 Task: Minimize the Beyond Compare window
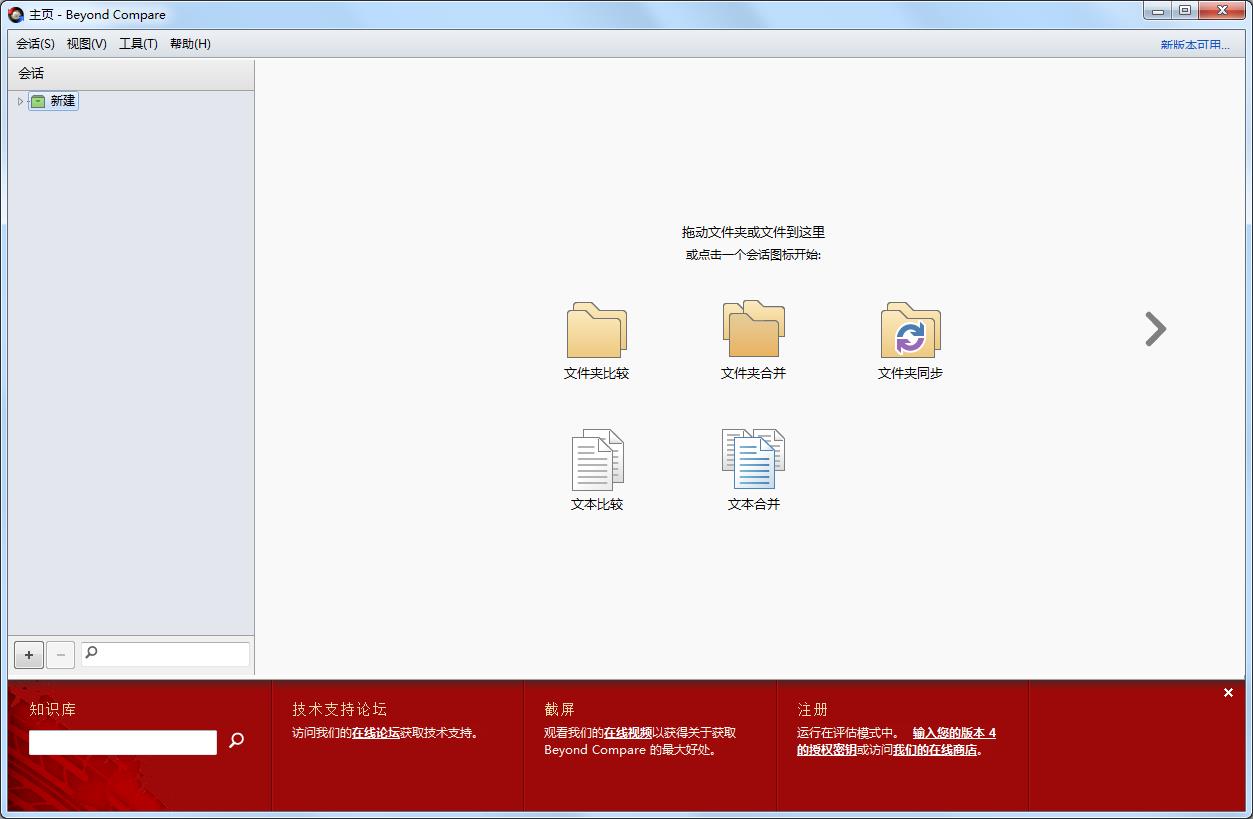pyautogui.click(x=1158, y=11)
